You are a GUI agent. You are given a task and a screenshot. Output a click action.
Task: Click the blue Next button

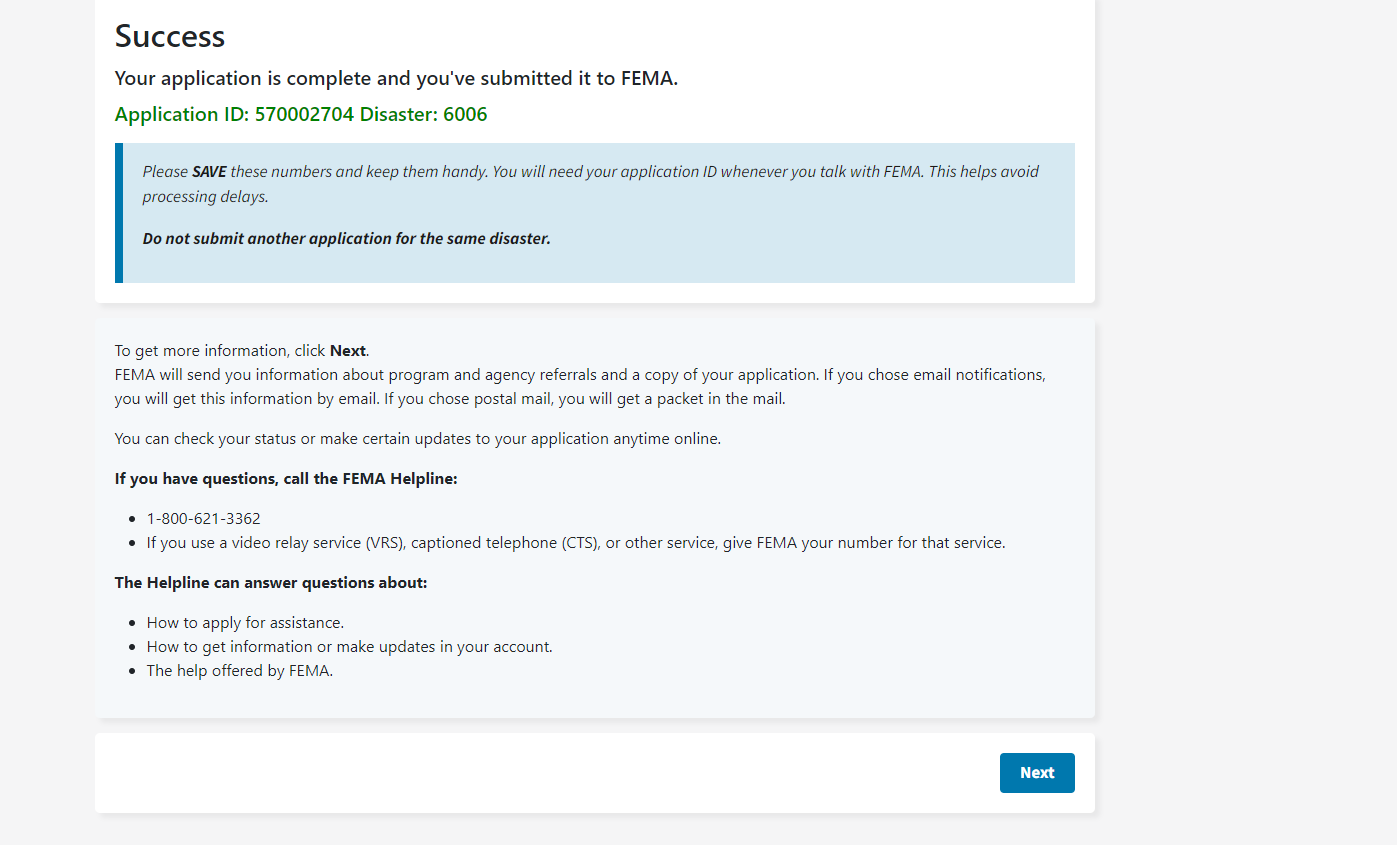point(1036,773)
